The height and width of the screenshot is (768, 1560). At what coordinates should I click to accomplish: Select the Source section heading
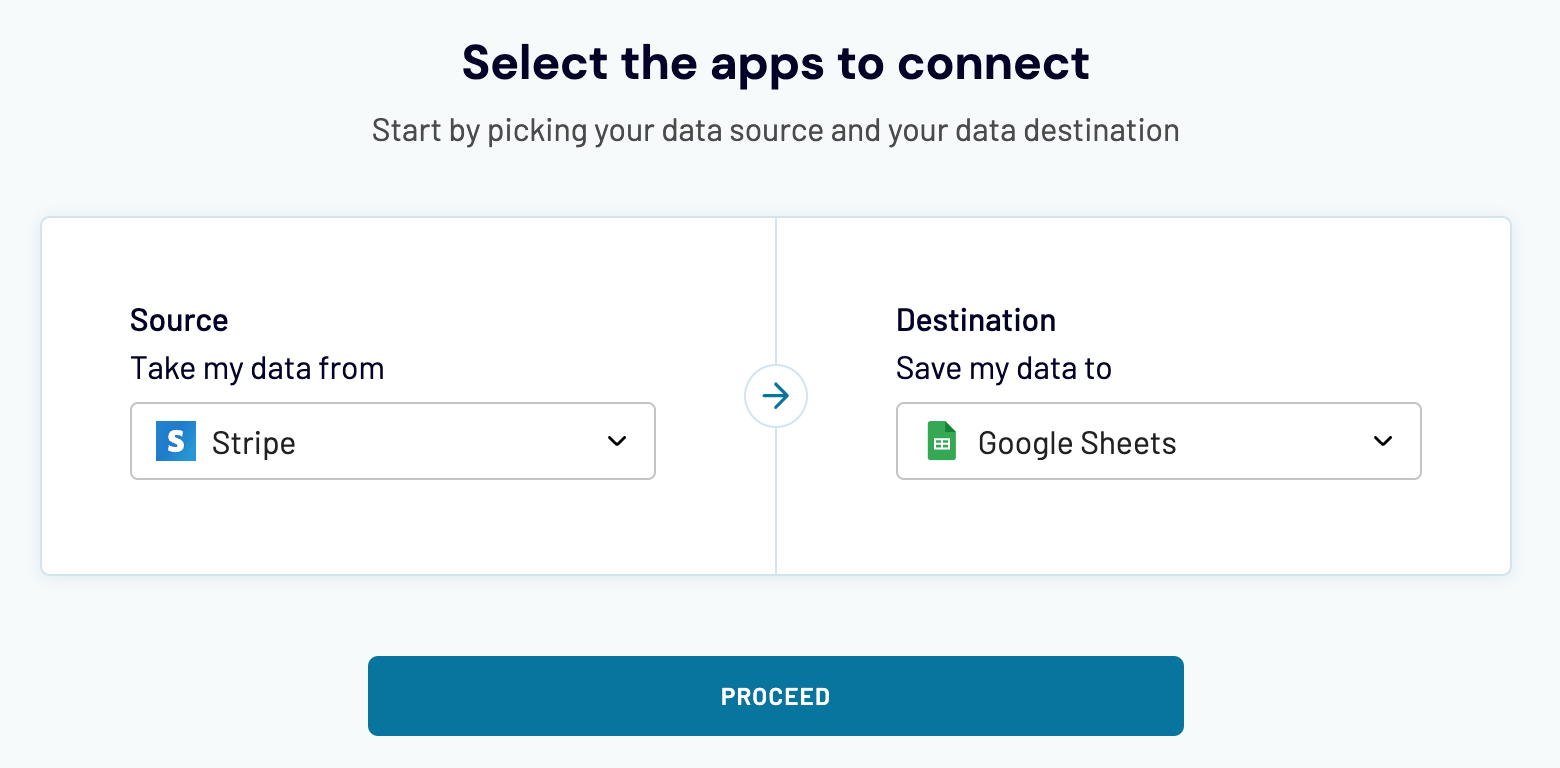[179, 320]
